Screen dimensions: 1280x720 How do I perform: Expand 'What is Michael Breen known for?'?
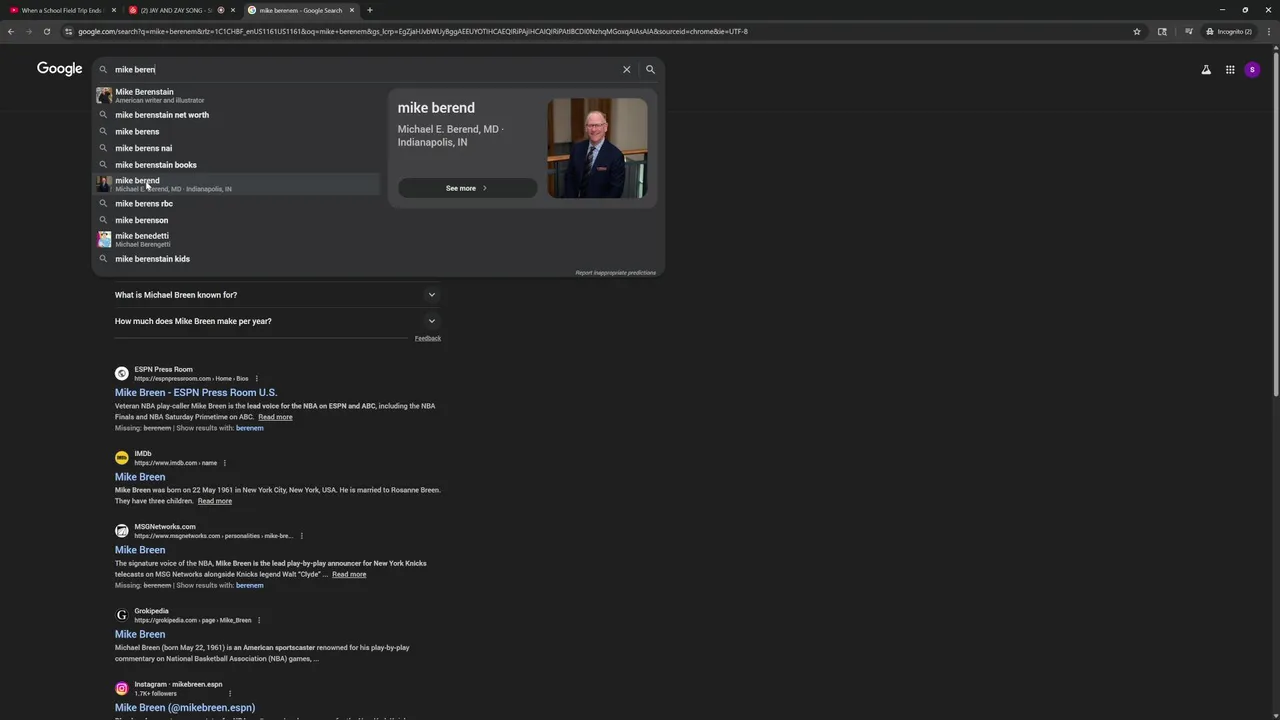click(277, 295)
